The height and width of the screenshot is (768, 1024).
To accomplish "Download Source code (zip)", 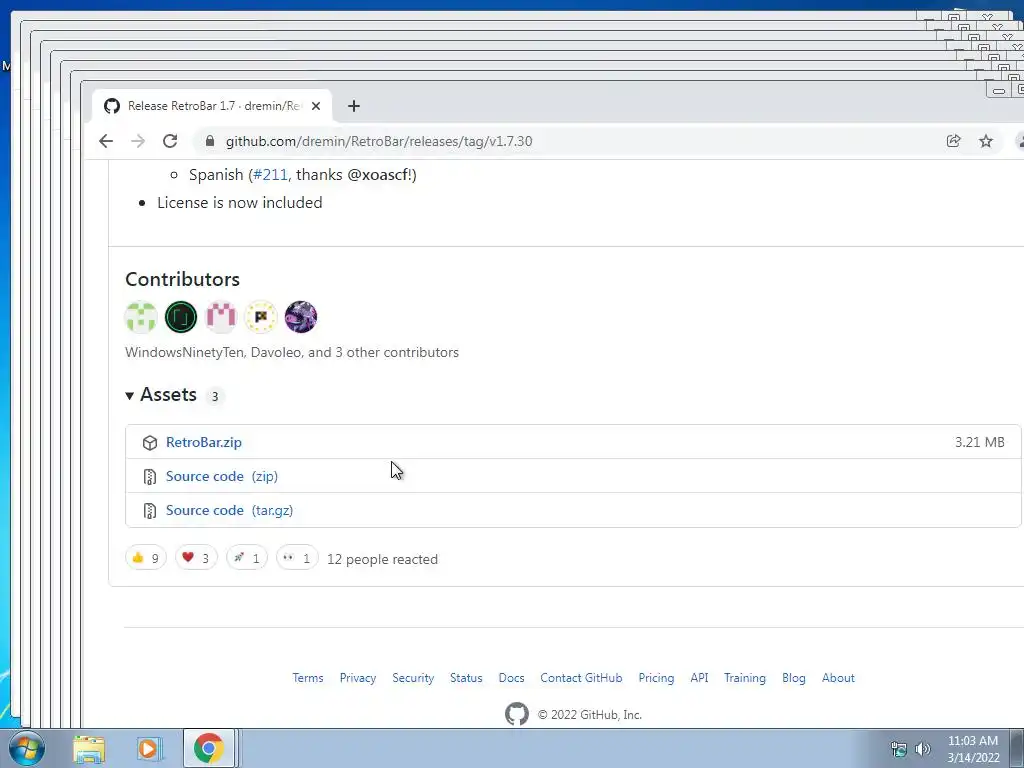I will pyautogui.click(x=222, y=476).
